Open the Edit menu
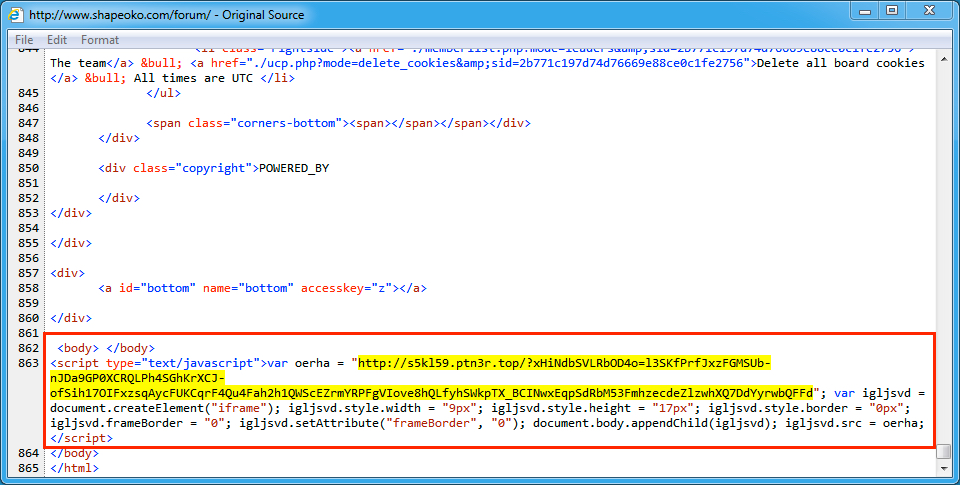This screenshot has height=485, width=960. tap(57, 40)
